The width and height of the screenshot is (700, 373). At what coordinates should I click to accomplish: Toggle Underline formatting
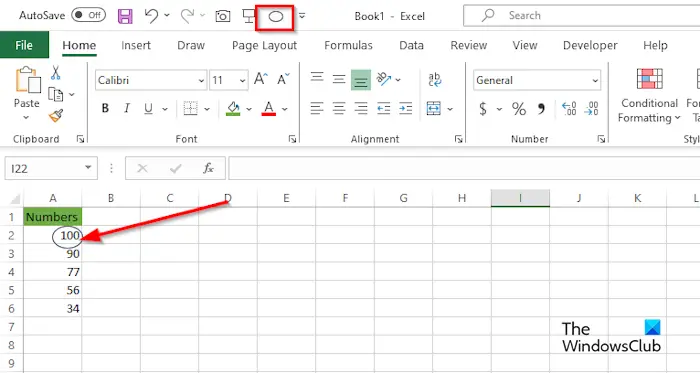pyautogui.click(x=148, y=108)
